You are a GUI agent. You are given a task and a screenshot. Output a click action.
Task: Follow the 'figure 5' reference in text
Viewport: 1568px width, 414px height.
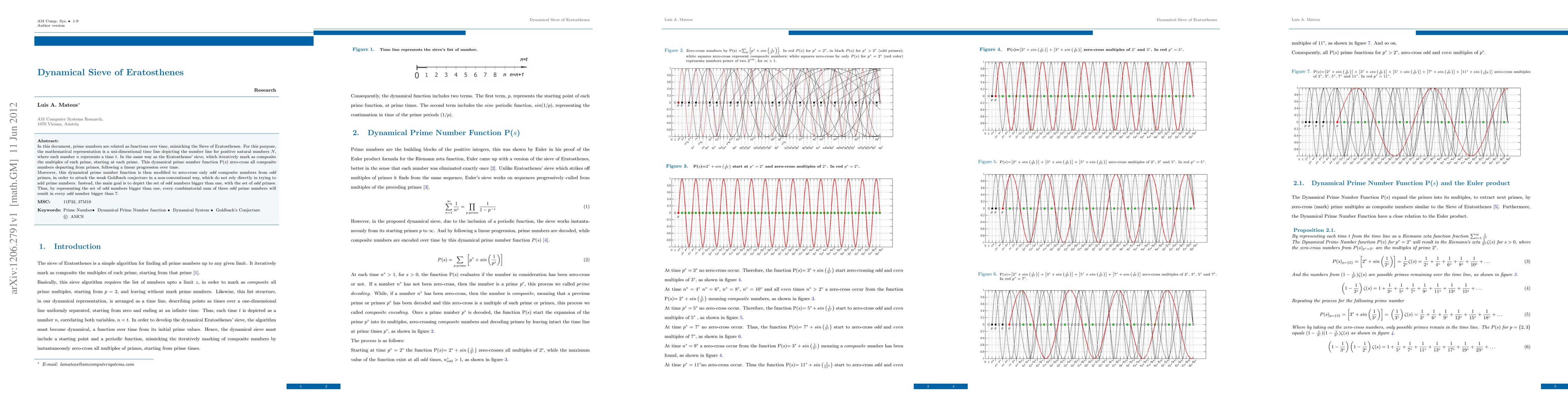click(x=741, y=318)
